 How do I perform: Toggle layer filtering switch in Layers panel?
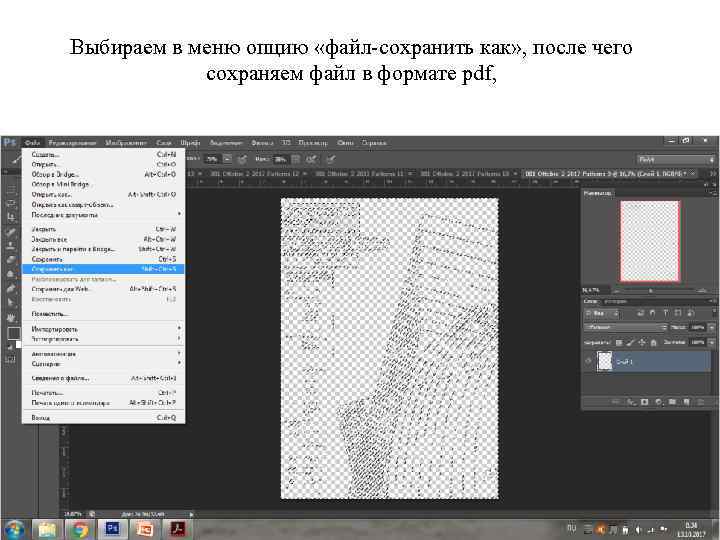(713, 312)
